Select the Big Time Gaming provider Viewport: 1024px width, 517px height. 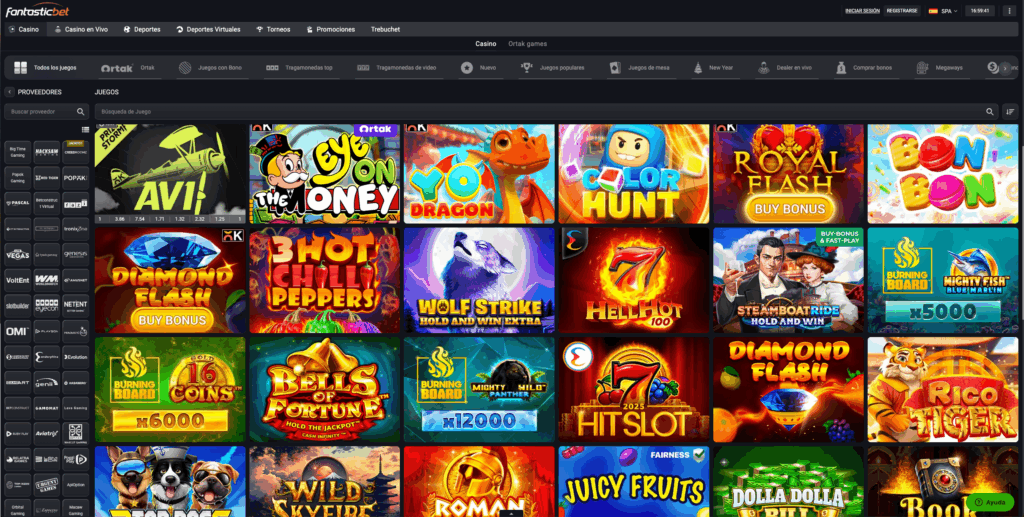(x=18, y=151)
